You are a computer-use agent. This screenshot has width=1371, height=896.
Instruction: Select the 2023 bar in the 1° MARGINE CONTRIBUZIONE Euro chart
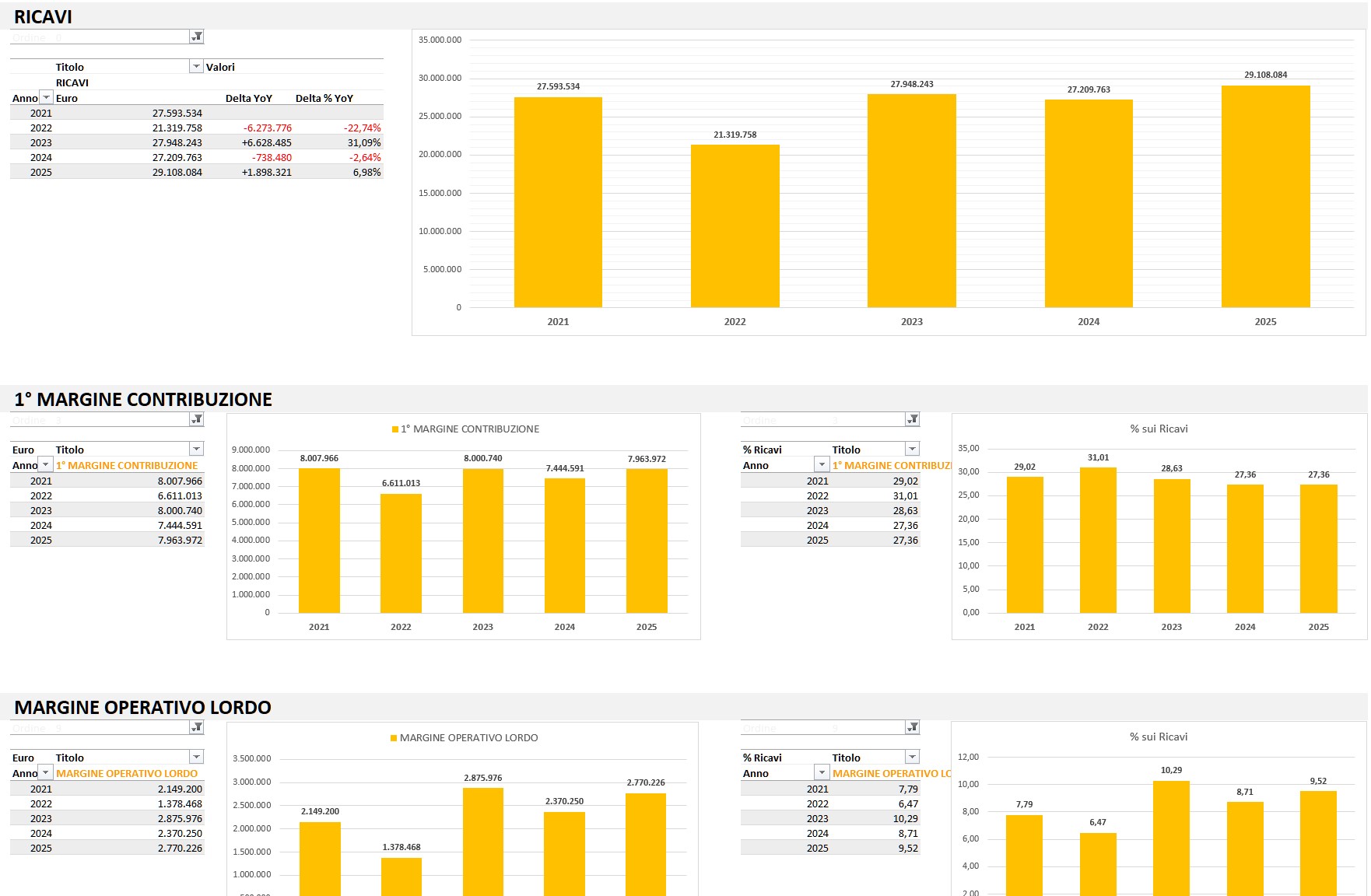pyautogui.click(x=483, y=541)
